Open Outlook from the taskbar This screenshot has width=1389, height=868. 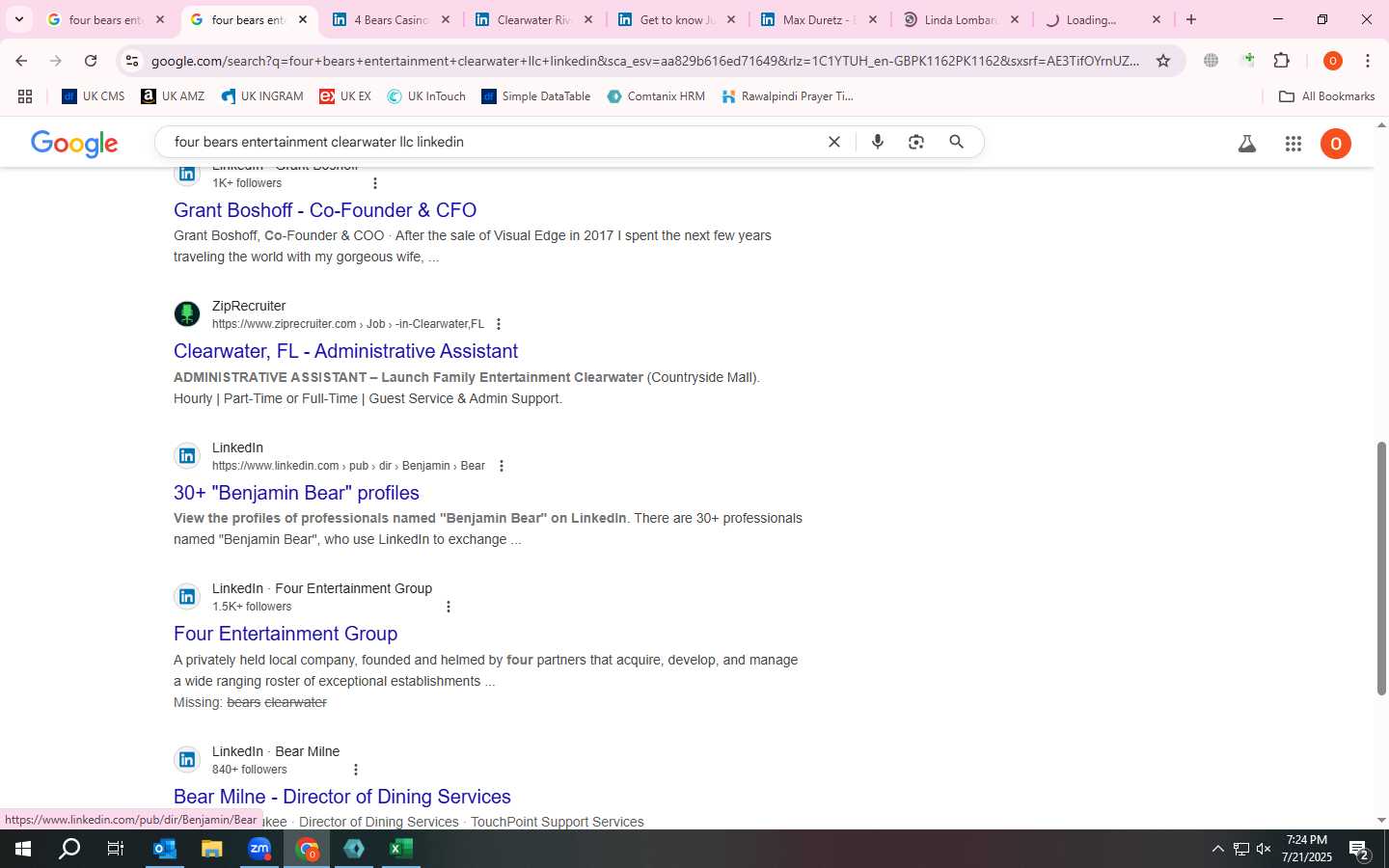pyautogui.click(x=164, y=849)
